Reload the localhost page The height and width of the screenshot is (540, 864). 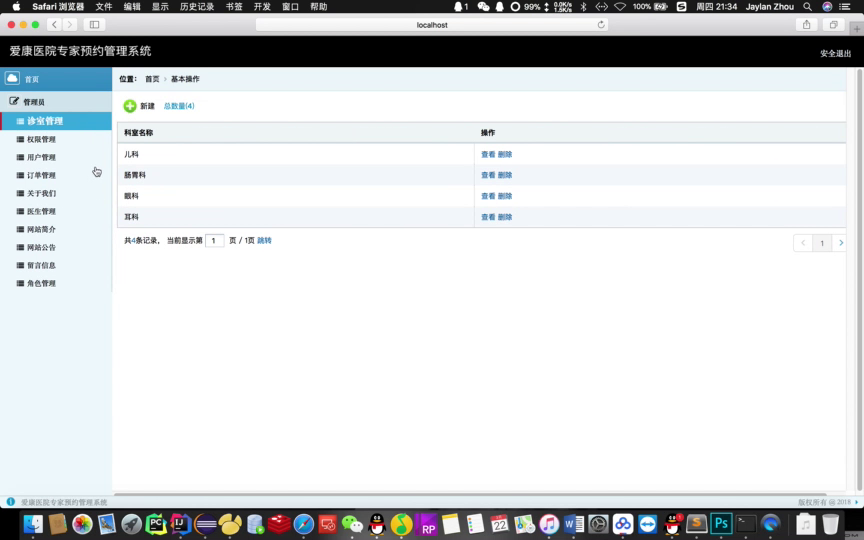pyautogui.click(x=601, y=24)
